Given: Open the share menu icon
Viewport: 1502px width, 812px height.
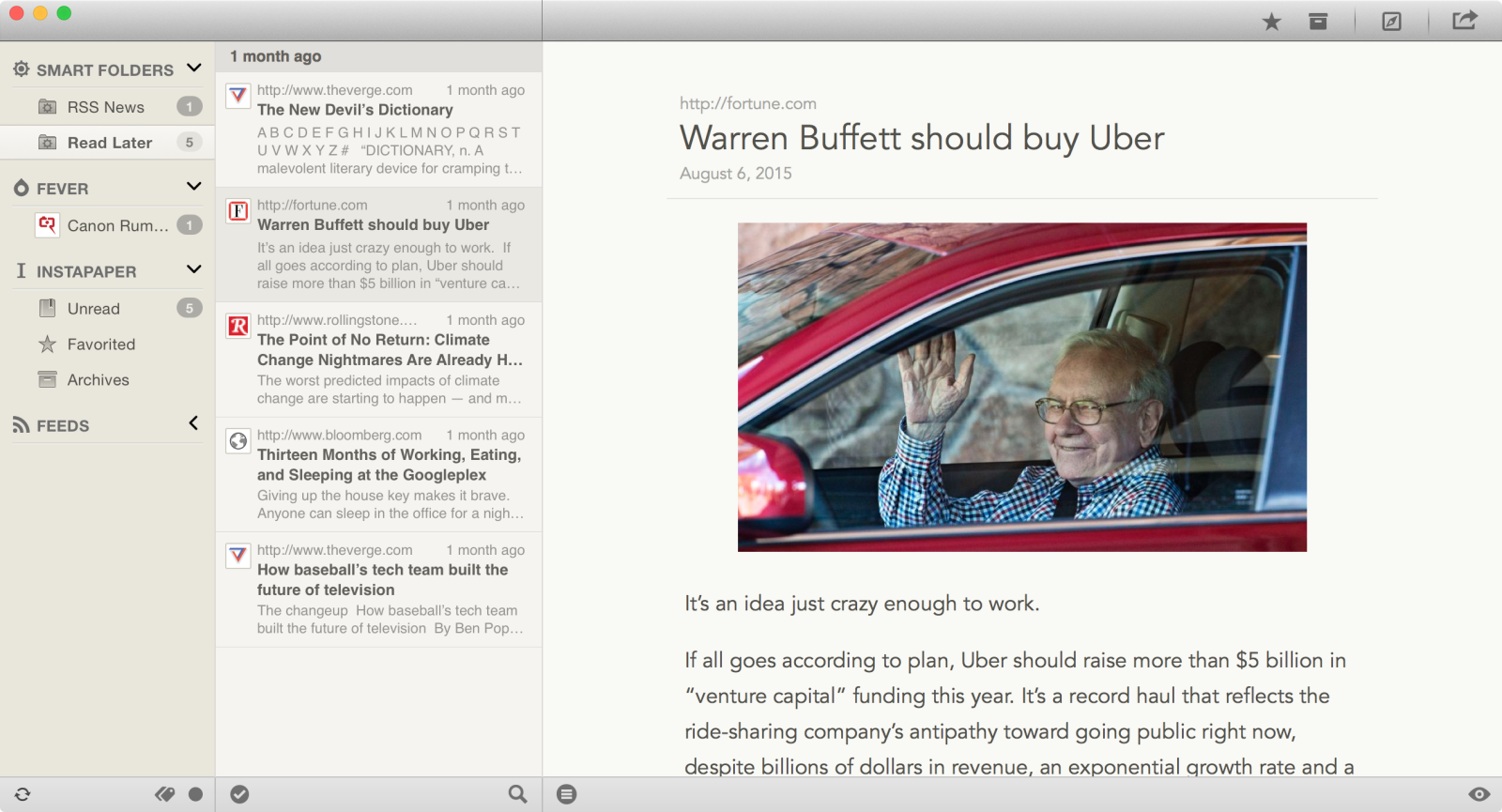Looking at the screenshot, I should click(x=1464, y=20).
